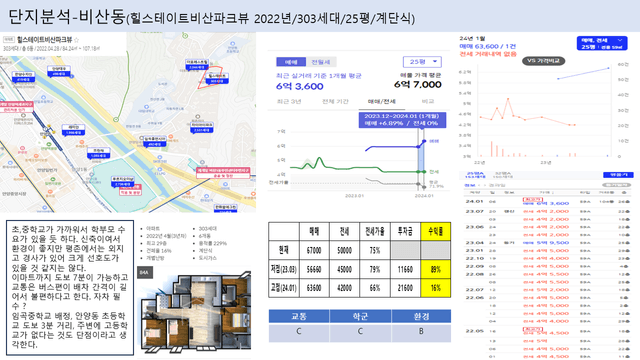The width and height of the screenshot is (640, 360).
Task: Select the 전체 기간 tab
Action: click(335, 101)
